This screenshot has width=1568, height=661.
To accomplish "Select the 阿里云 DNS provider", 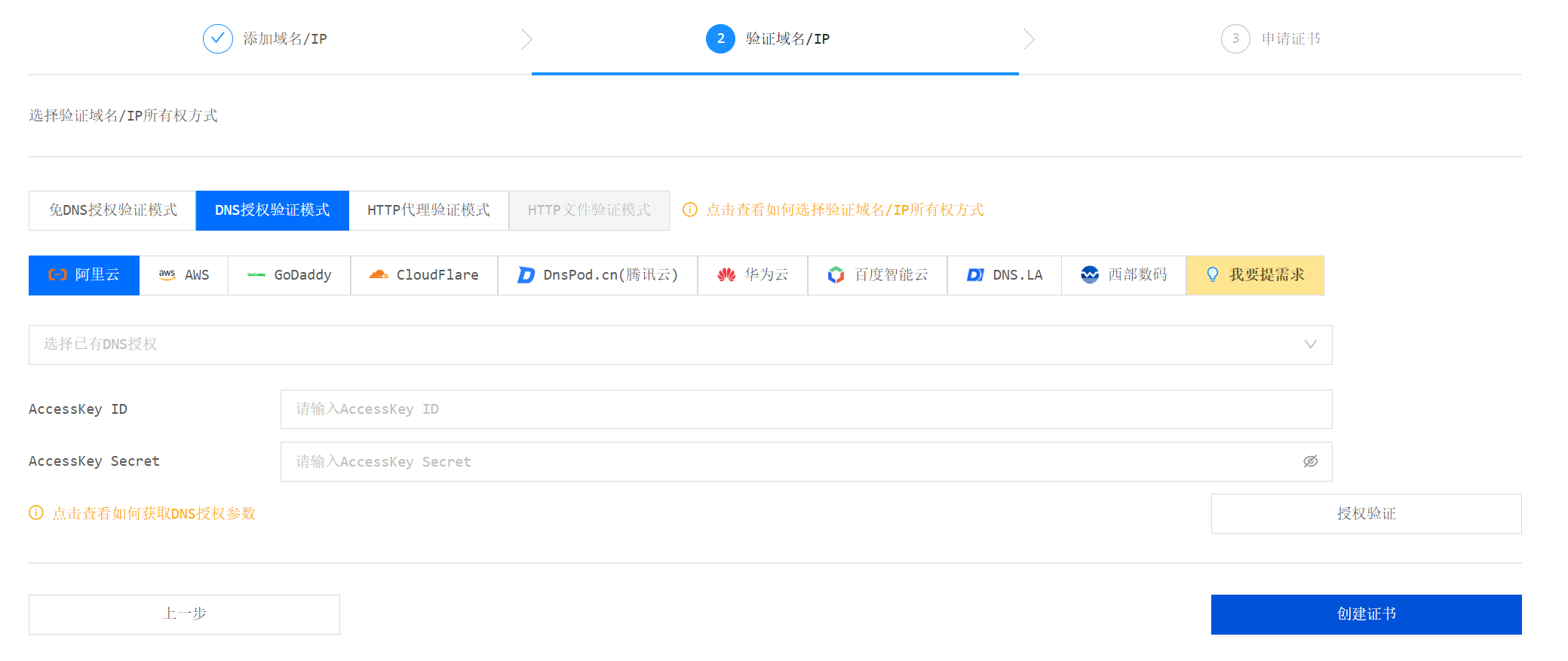I will tap(84, 275).
